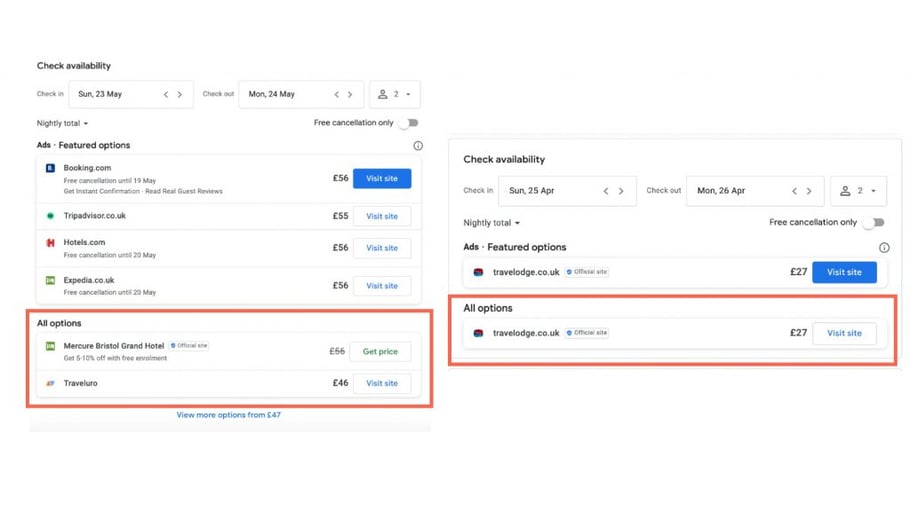Go to previous check-out date from Mon, 24 May
This screenshot has width=910, height=505.
337,94
